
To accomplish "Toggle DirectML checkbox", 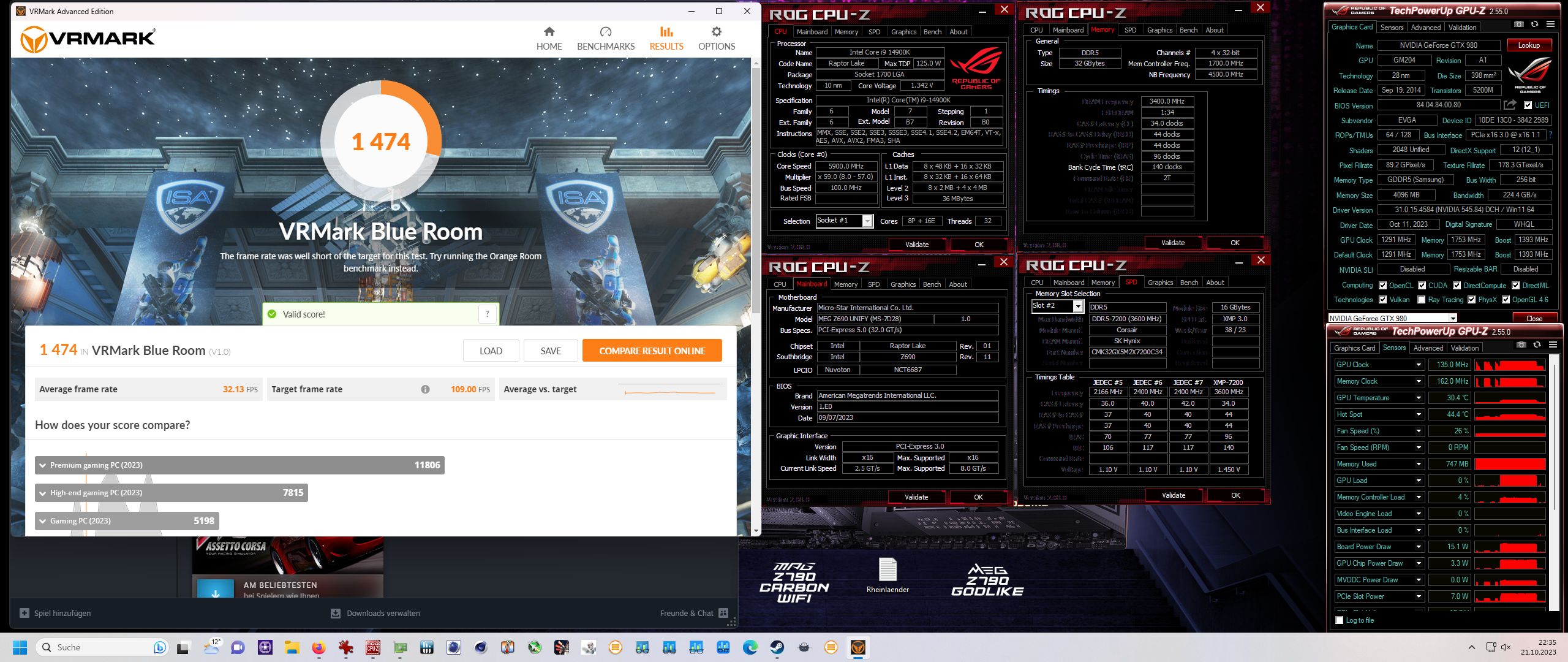I will 1516,285.
